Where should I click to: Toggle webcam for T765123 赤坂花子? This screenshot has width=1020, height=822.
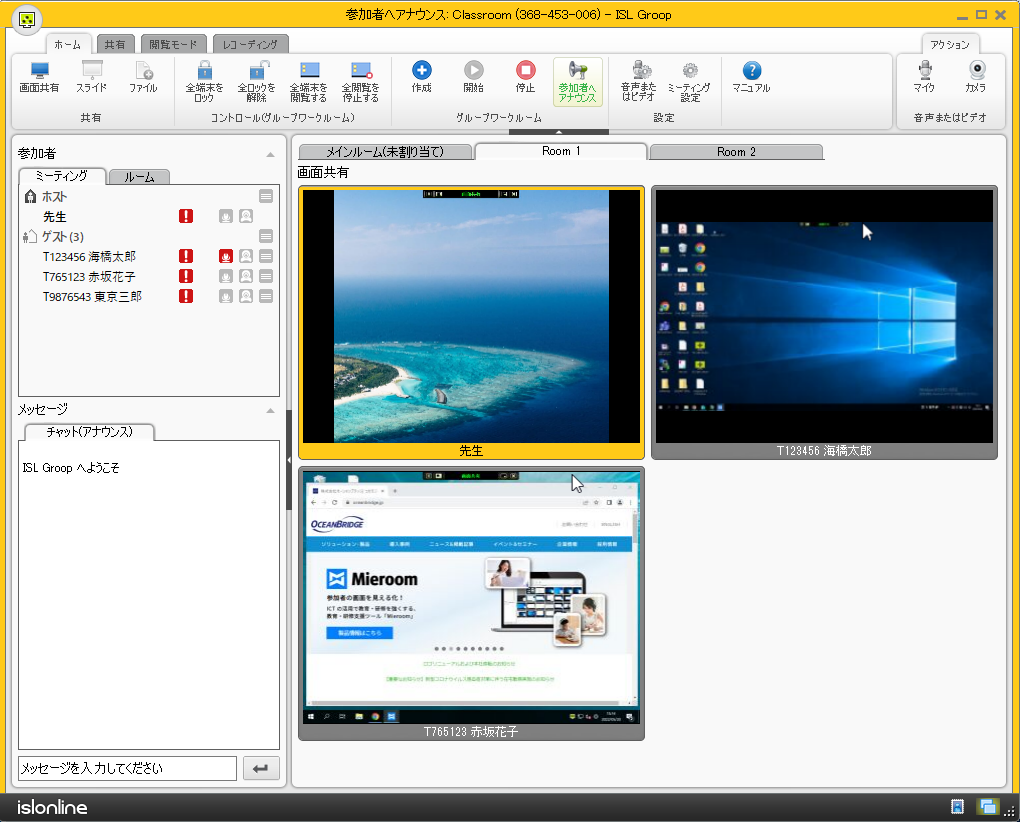[246, 276]
